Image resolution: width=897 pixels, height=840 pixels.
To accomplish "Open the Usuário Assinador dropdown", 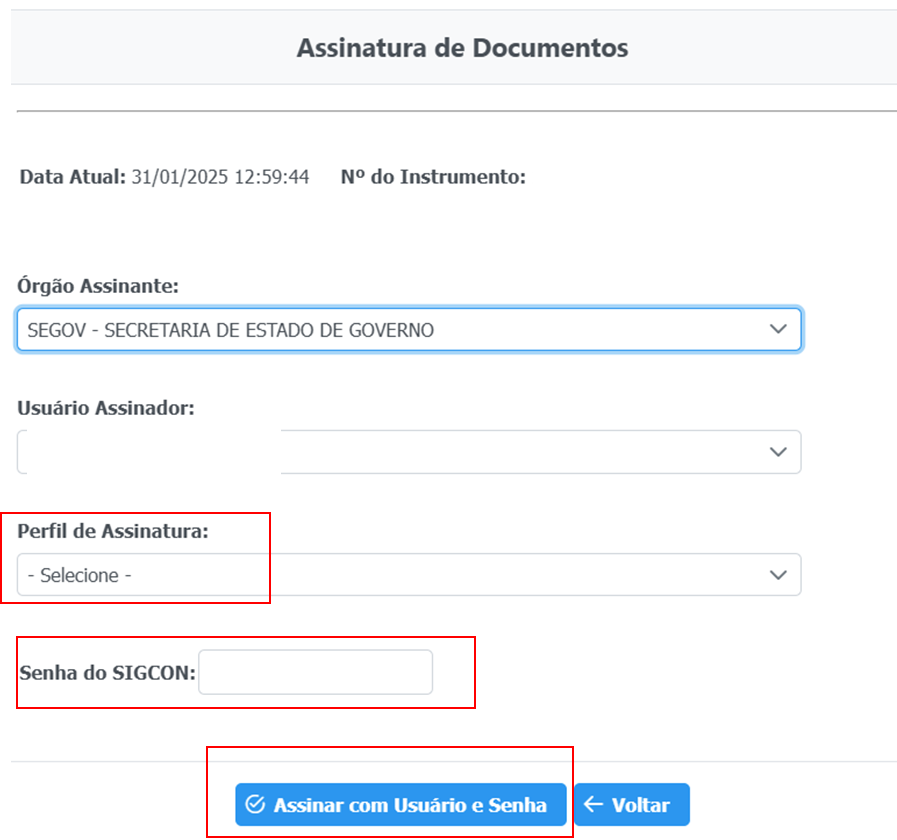I will (400, 452).
